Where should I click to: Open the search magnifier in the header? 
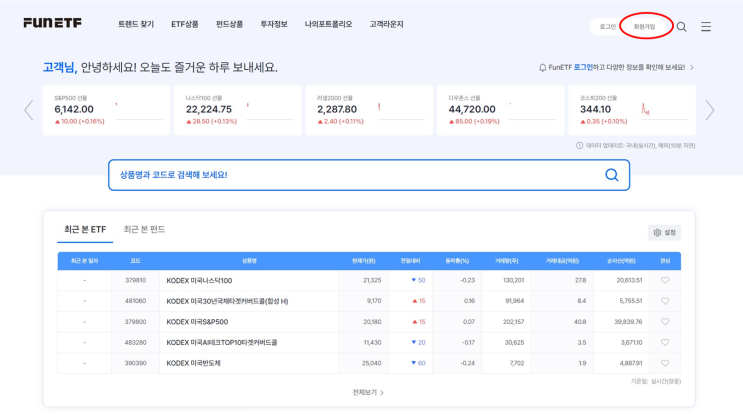681,27
